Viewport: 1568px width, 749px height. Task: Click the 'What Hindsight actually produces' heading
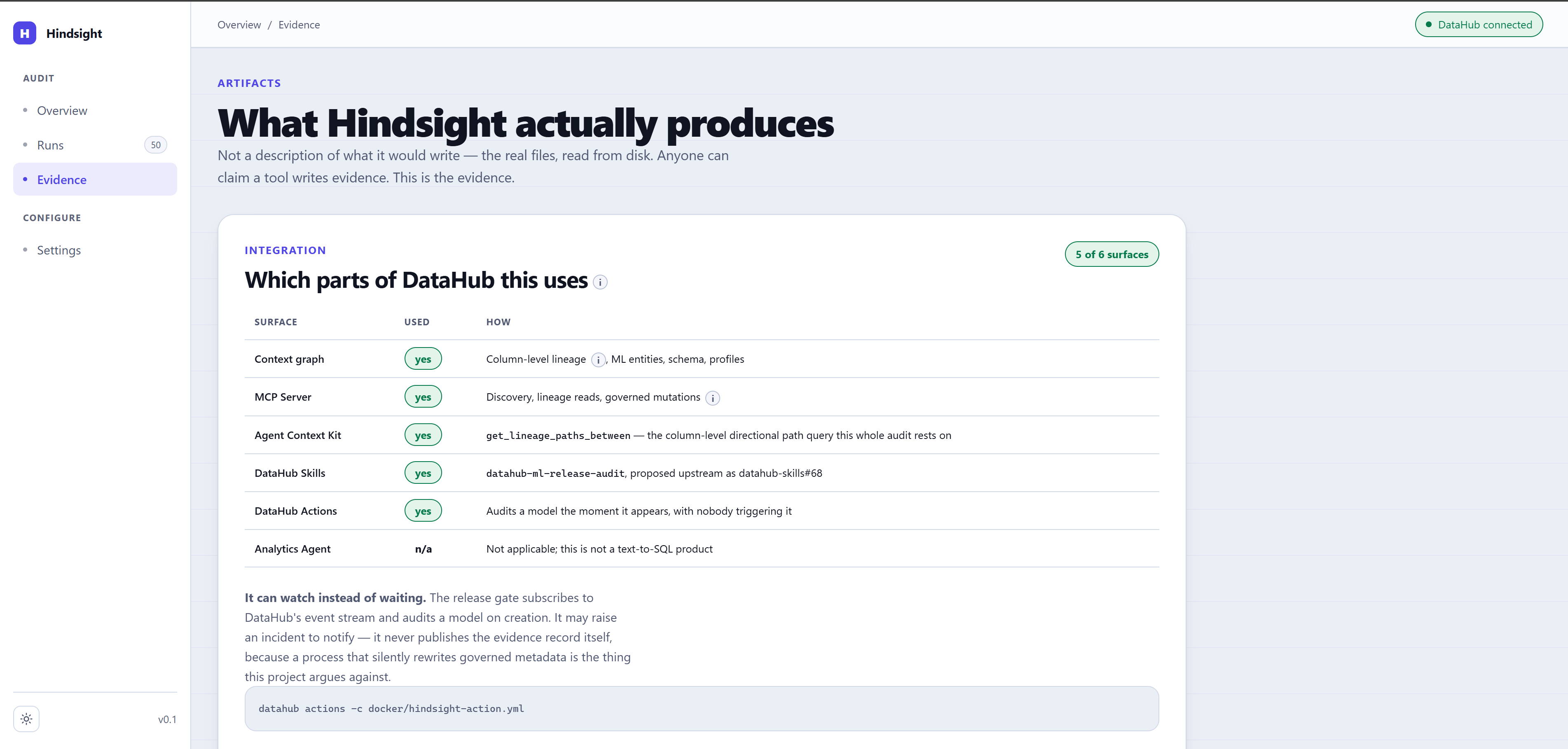(526, 123)
